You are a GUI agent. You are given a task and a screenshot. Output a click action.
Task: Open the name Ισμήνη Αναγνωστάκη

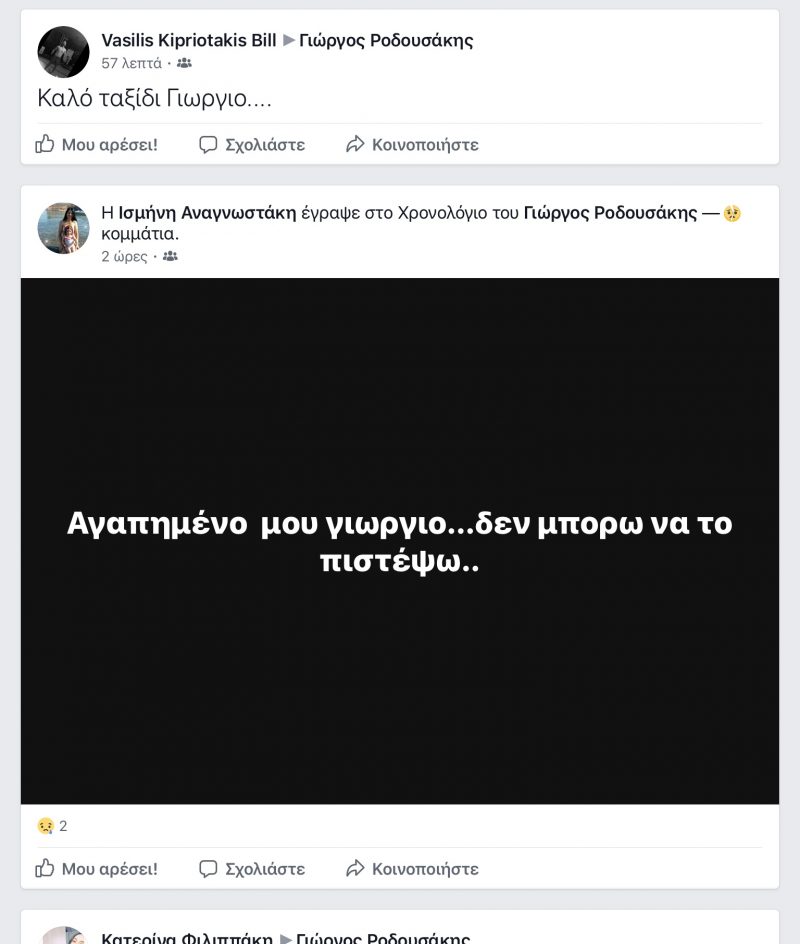pos(207,213)
